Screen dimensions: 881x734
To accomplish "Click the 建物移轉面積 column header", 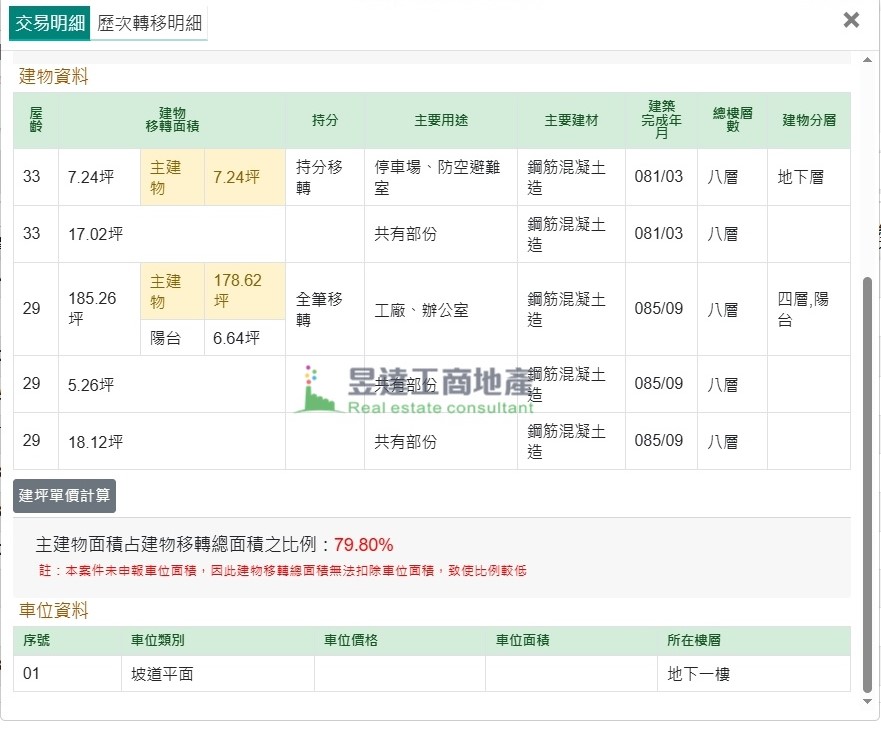I will pos(172,120).
